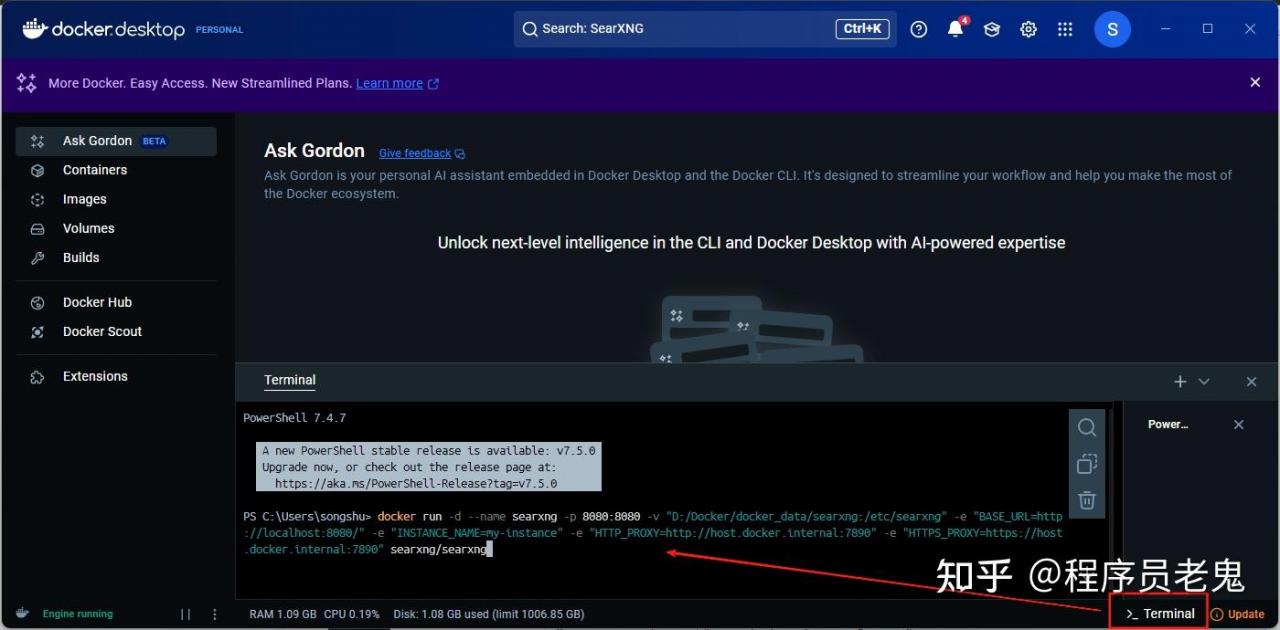The width and height of the screenshot is (1280, 630).
Task: Click the Ctrl+K shortcut badge
Action: tap(862, 29)
